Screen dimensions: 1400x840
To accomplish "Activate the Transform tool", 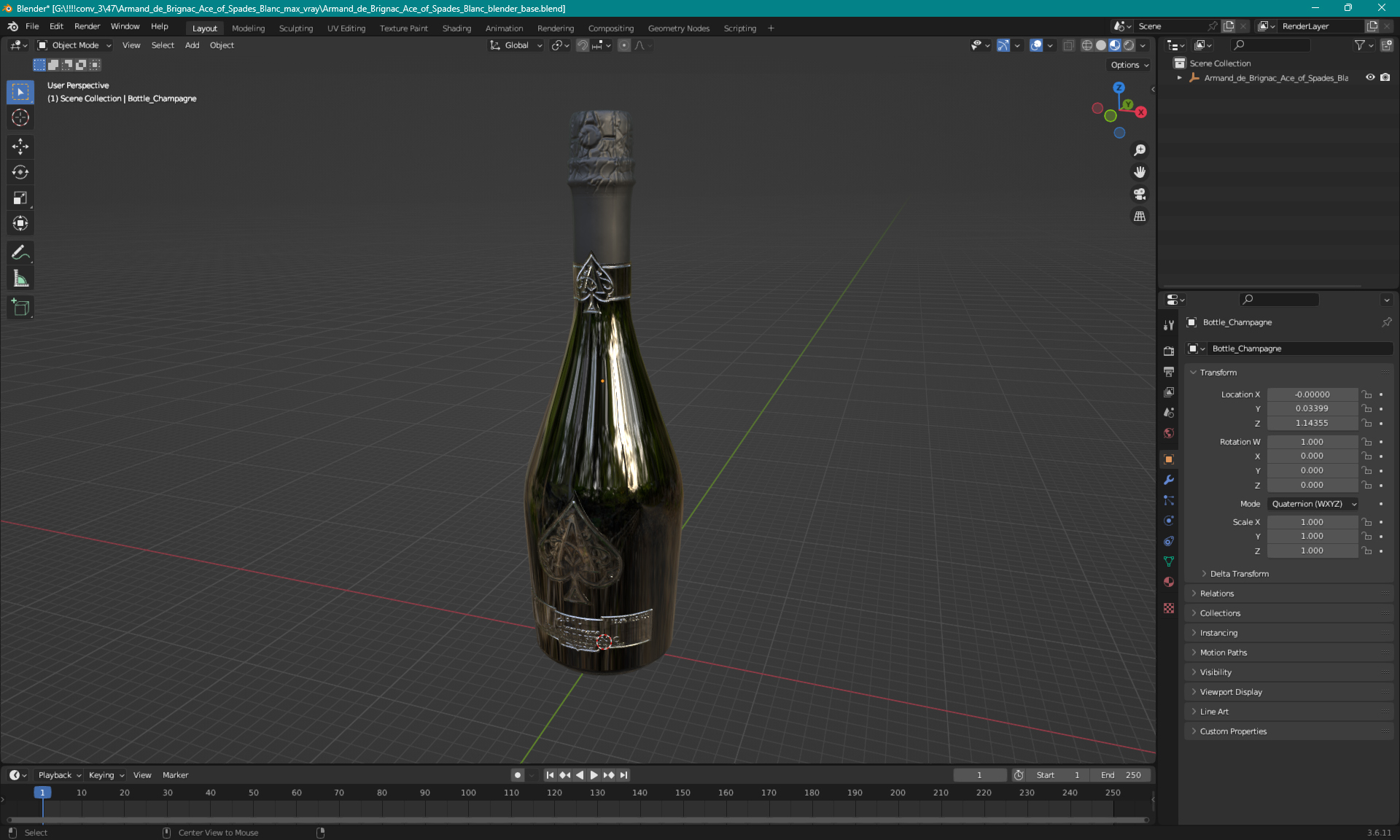I will pyautogui.click(x=20, y=223).
